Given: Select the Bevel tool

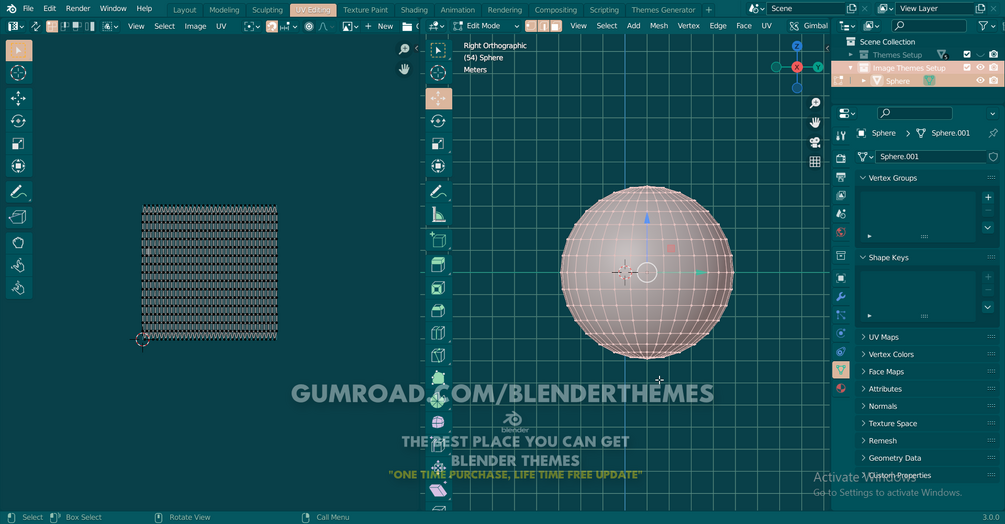Looking at the screenshot, I should [438, 310].
